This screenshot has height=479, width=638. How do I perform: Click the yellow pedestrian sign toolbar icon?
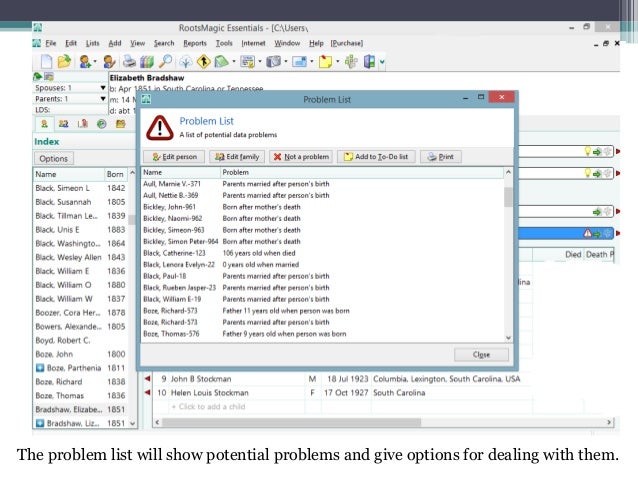[x=203, y=61]
